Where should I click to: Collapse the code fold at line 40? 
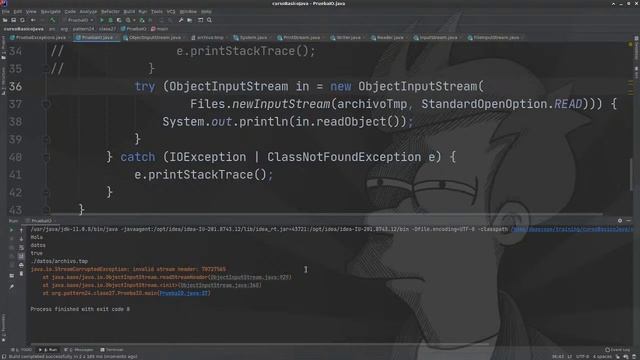tap(46, 157)
